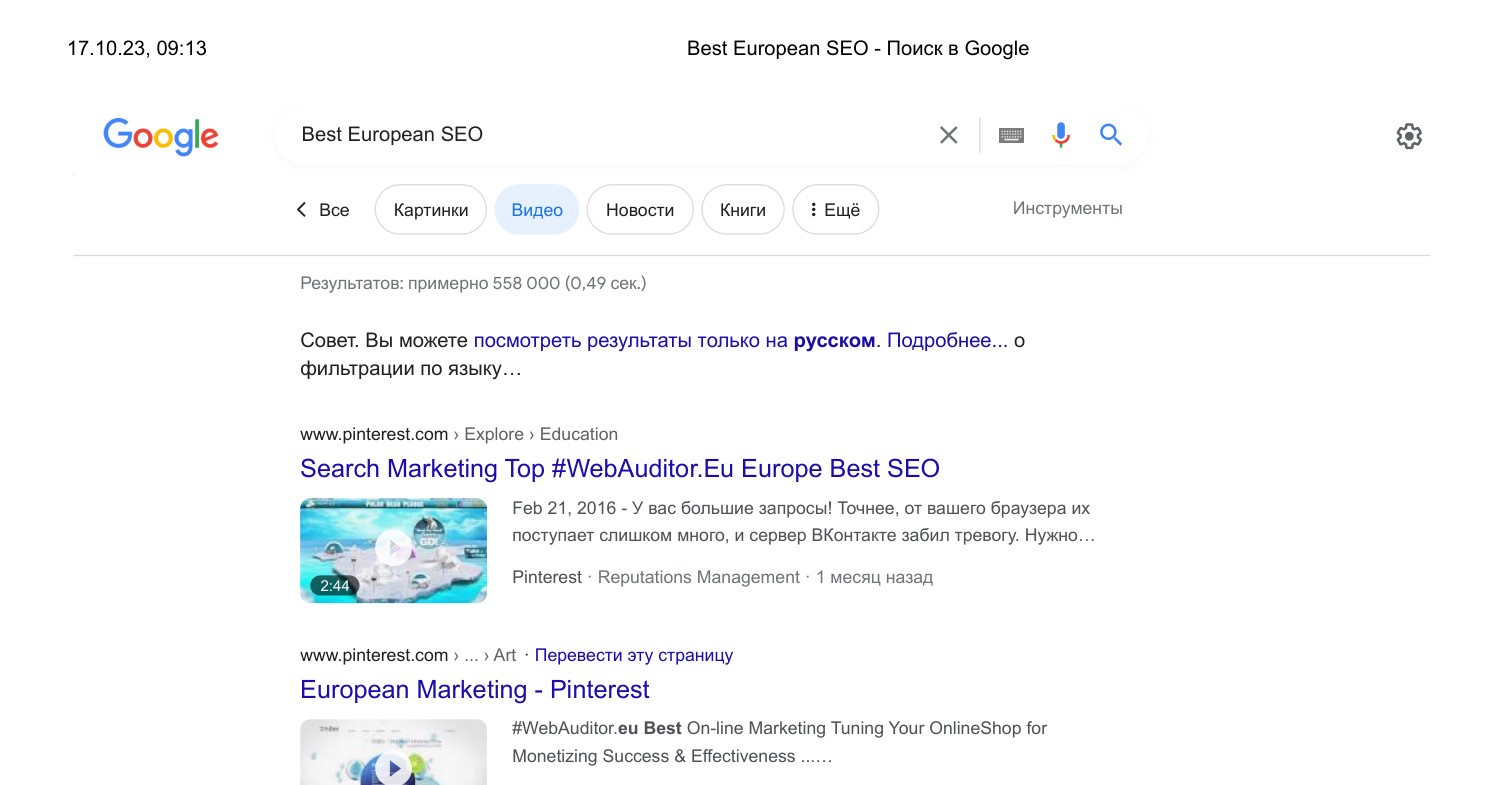Select the Книги filter
1500x785 pixels.
click(743, 210)
